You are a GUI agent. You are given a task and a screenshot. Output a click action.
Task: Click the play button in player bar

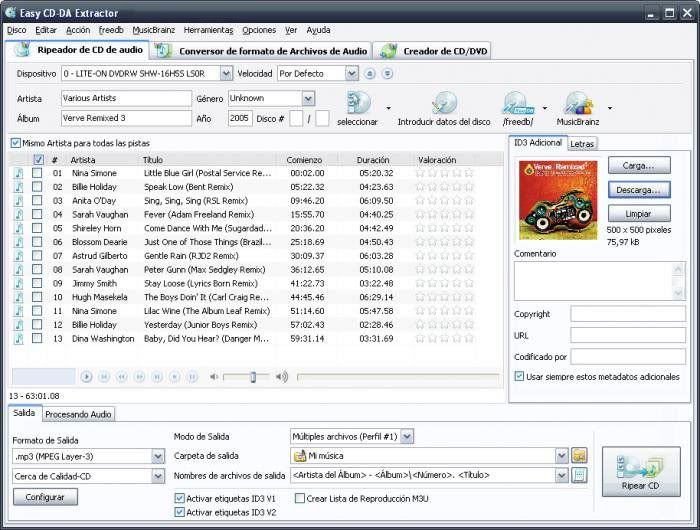(x=86, y=377)
